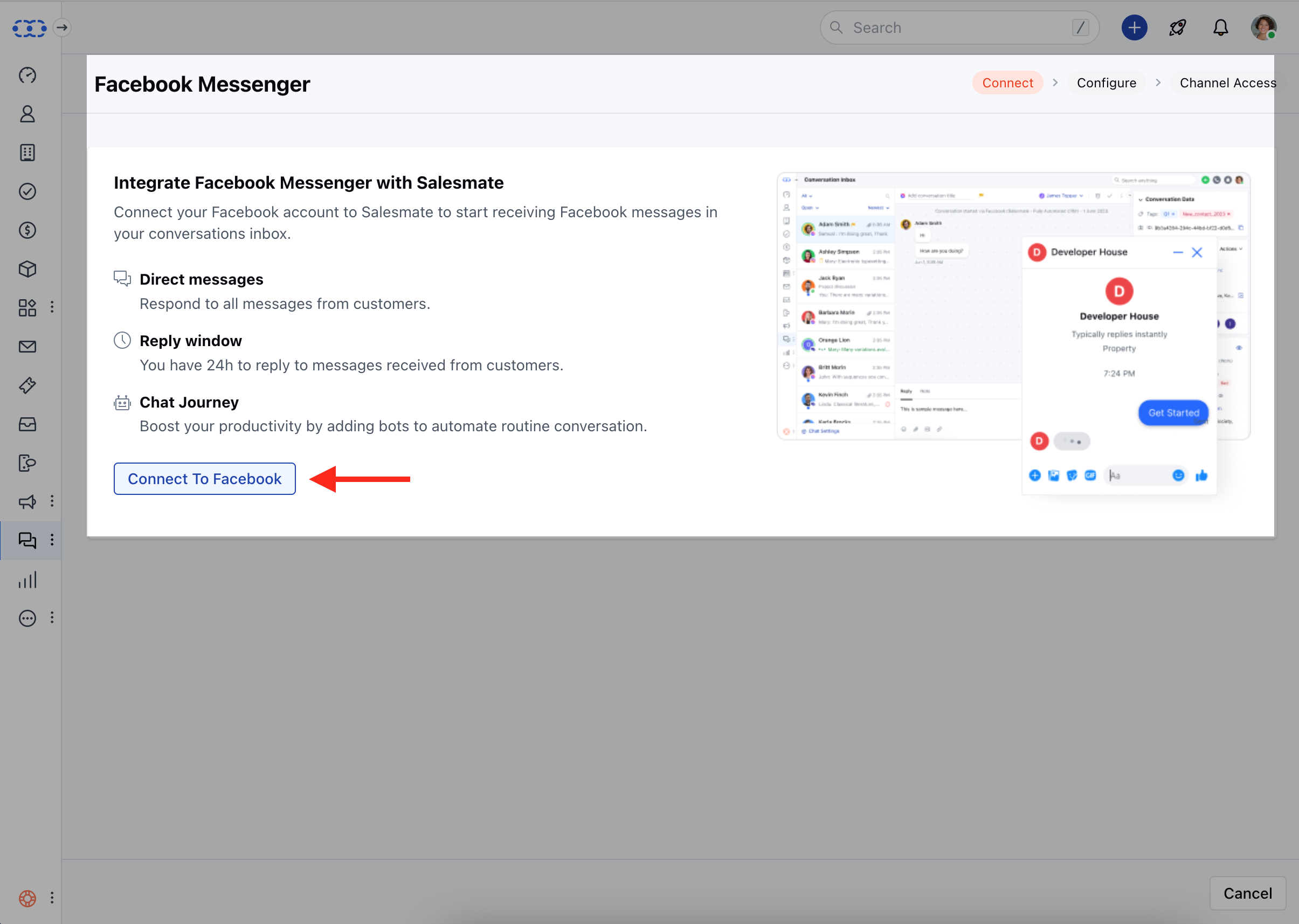The height and width of the screenshot is (924, 1299).
Task: Open the Help lifebuoy icon
Action: (x=27, y=898)
